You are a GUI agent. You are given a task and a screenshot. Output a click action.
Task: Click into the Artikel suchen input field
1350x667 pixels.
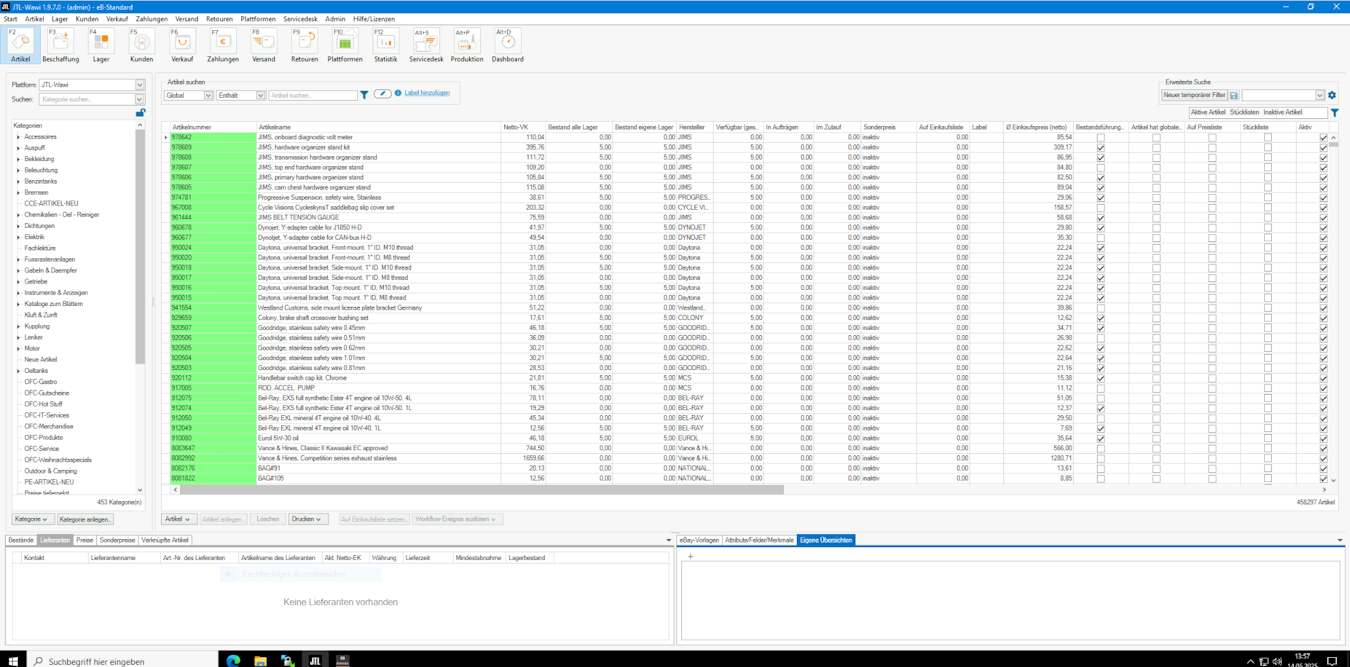(313, 95)
